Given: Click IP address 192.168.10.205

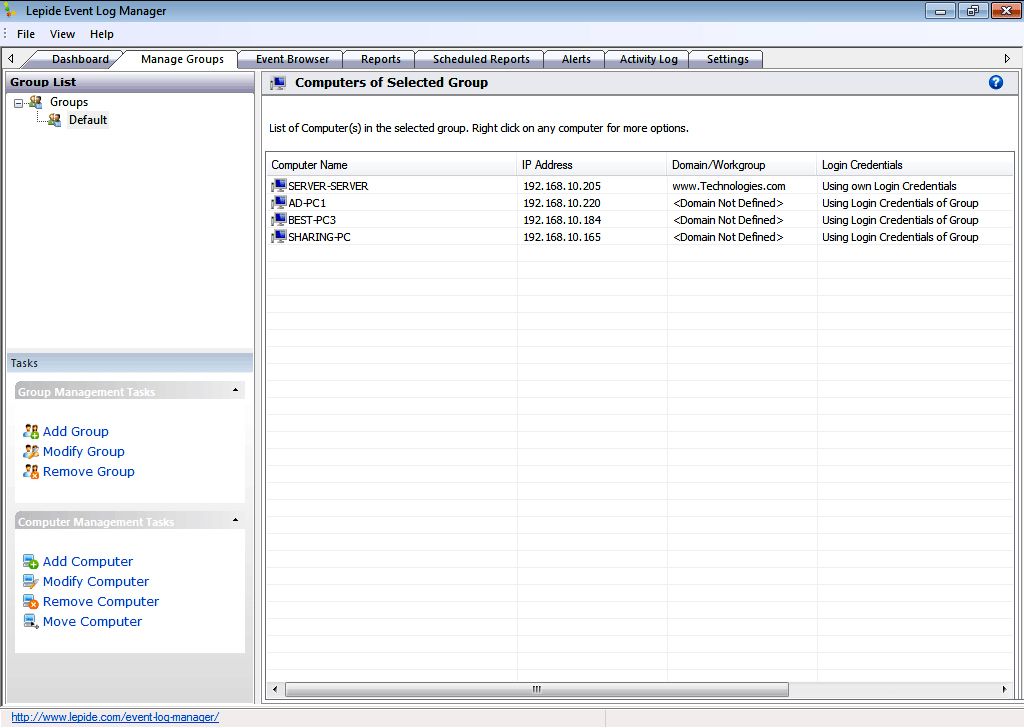Looking at the screenshot, I should (x=562, y=186).
